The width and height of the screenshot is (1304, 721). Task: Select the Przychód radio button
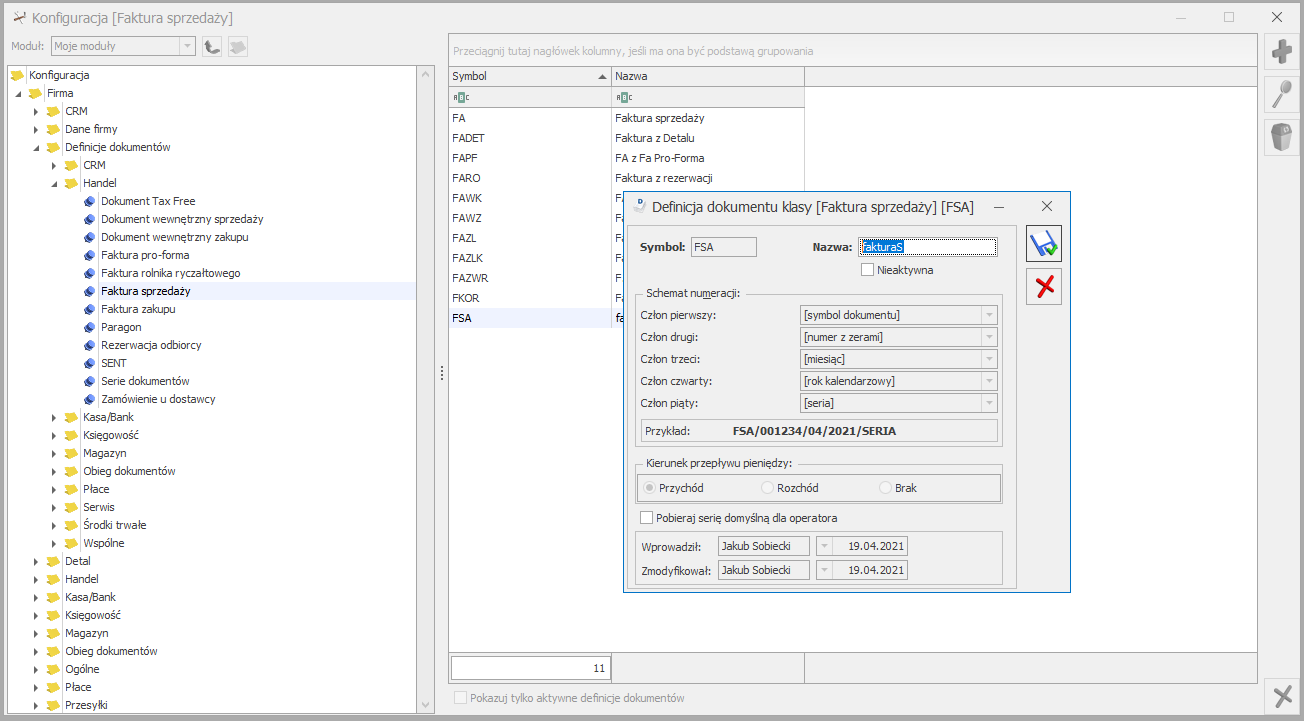point(650,488)
